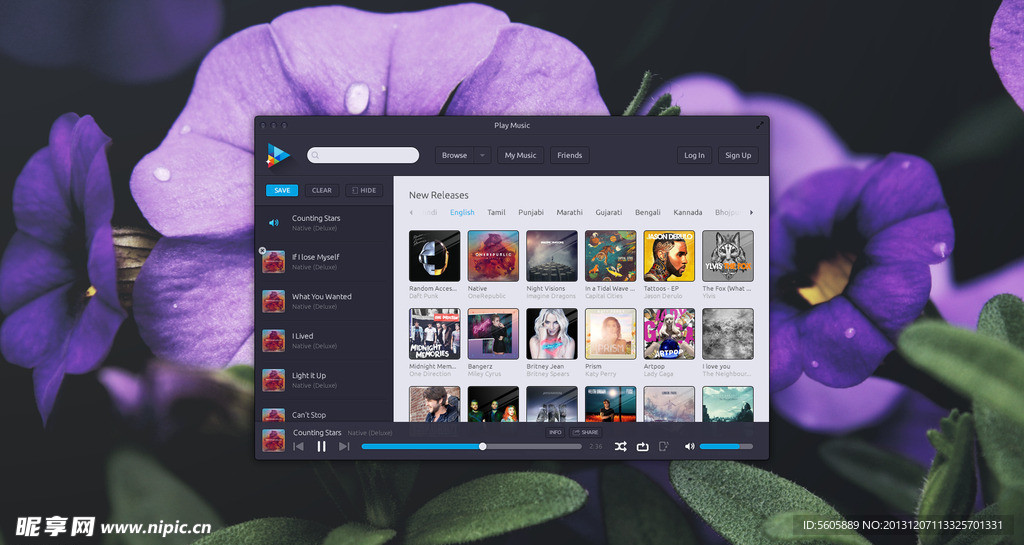Open the Browse menu

tap(455, 155)
